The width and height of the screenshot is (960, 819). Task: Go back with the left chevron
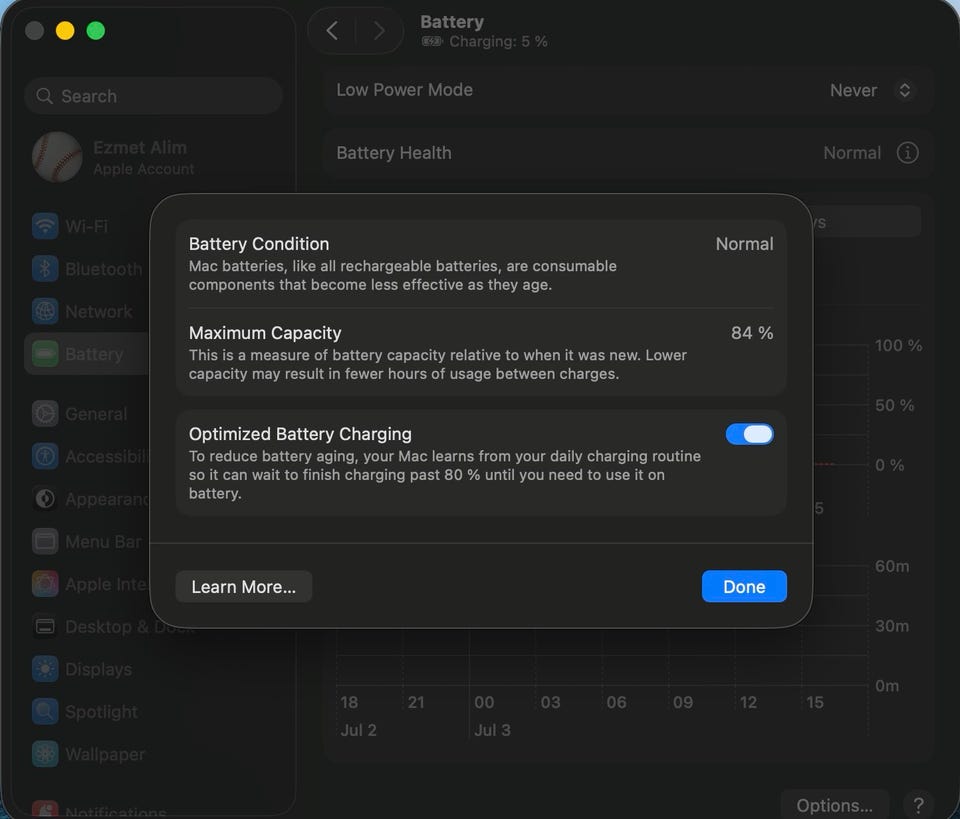pos(332,31)
